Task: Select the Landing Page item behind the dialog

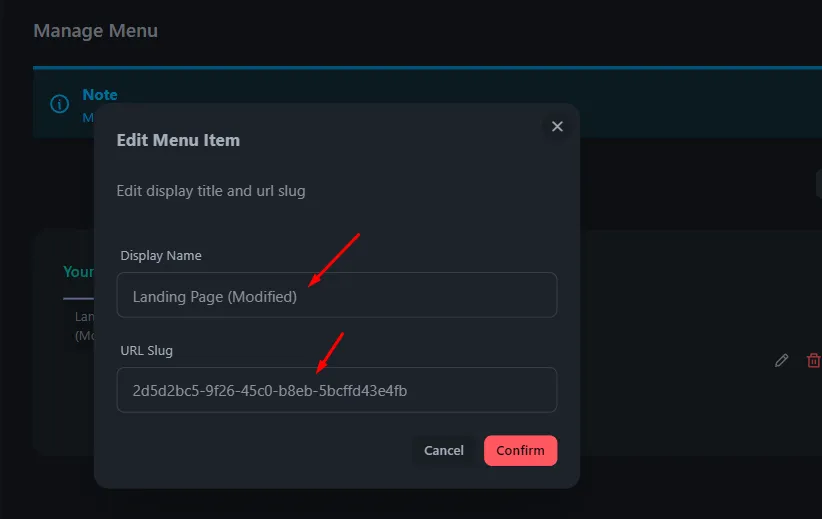Action: click(x=84, y=326)
